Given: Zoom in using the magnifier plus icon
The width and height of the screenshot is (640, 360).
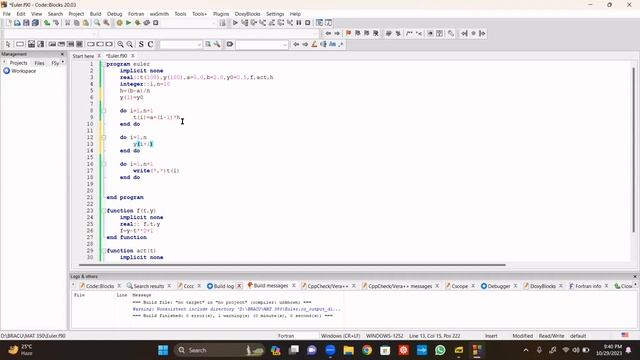Looking at the screenshot, I should pos(120,44).
